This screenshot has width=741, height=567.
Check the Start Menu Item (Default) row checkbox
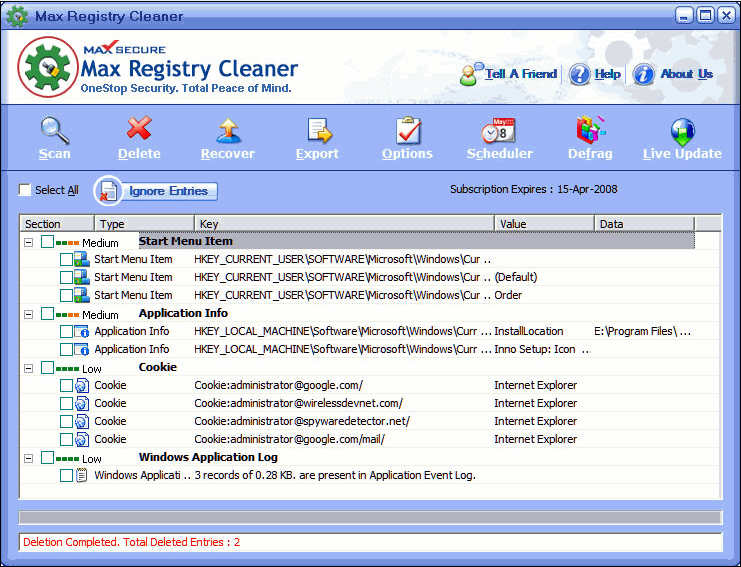tap(66, 277)
